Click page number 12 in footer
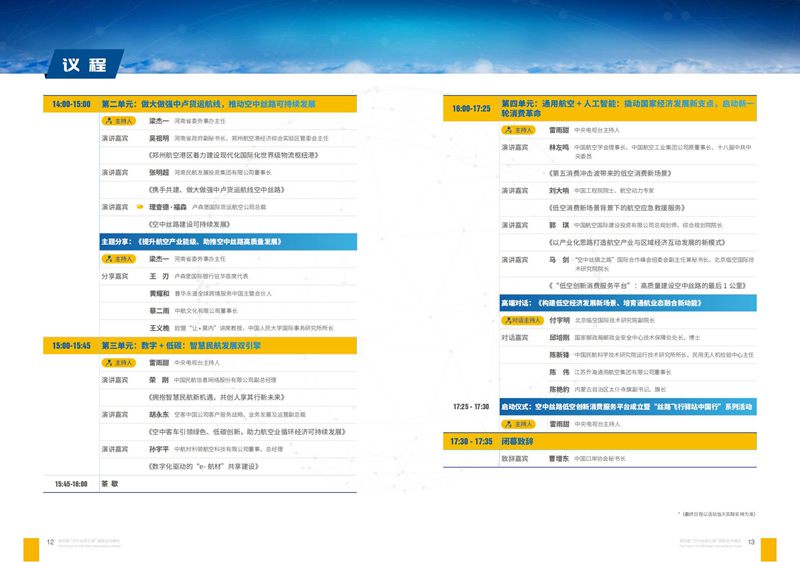This screenshot has width=800, height=562. pos(50,542)
